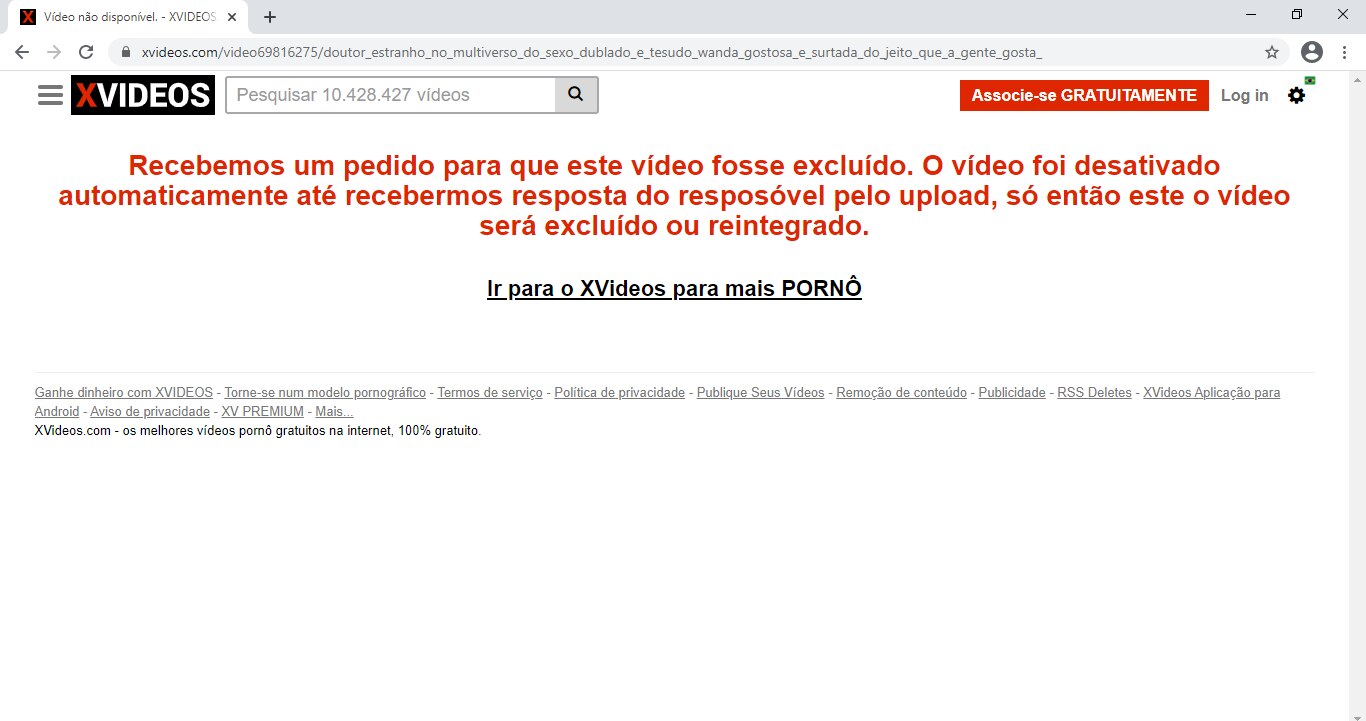This screenshot has height=721, width=1366.
Task: Open the site settings gear icon
Action: [x=1296, y=95]
